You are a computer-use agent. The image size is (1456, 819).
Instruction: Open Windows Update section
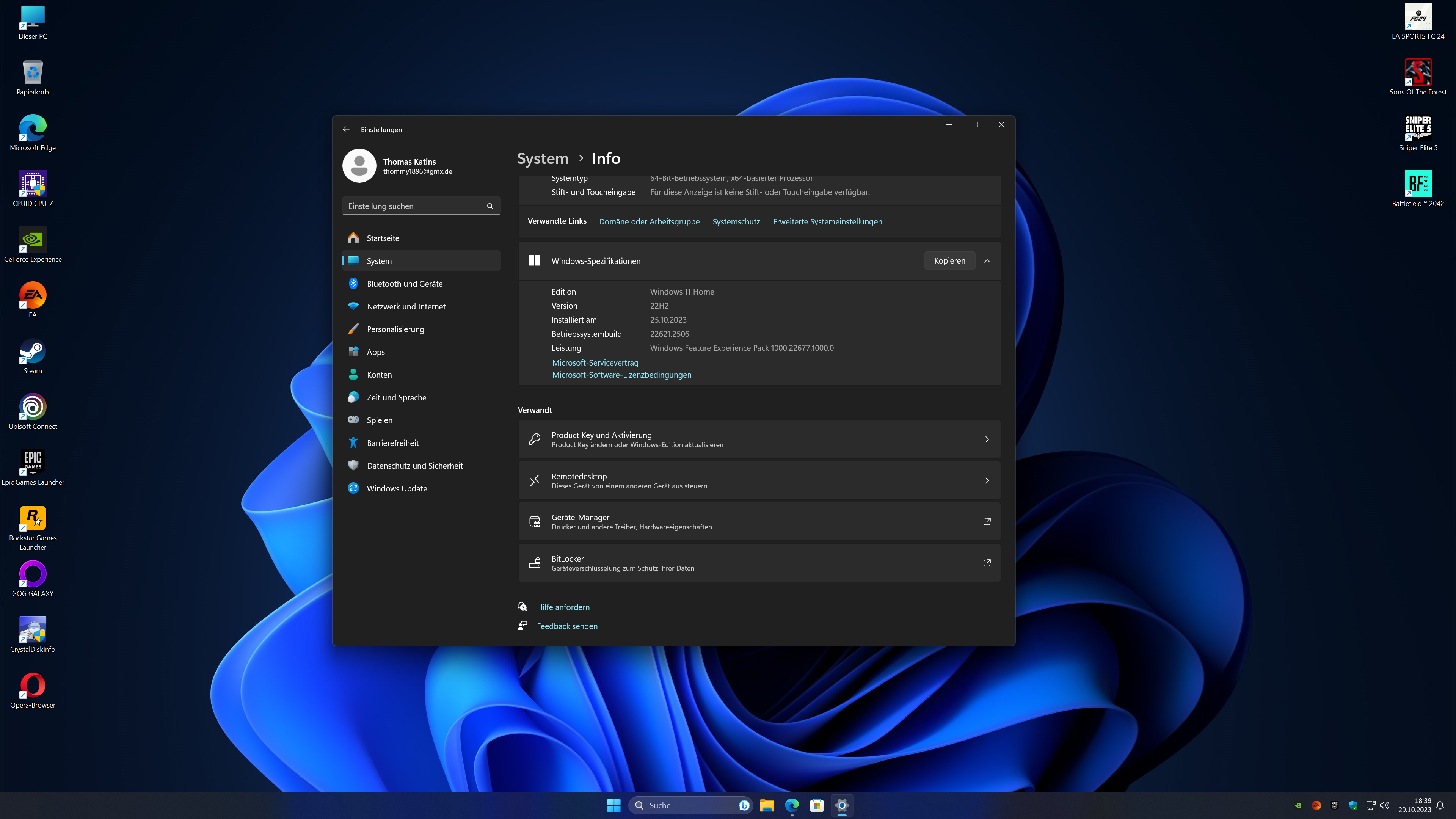[x=396, y=488]
